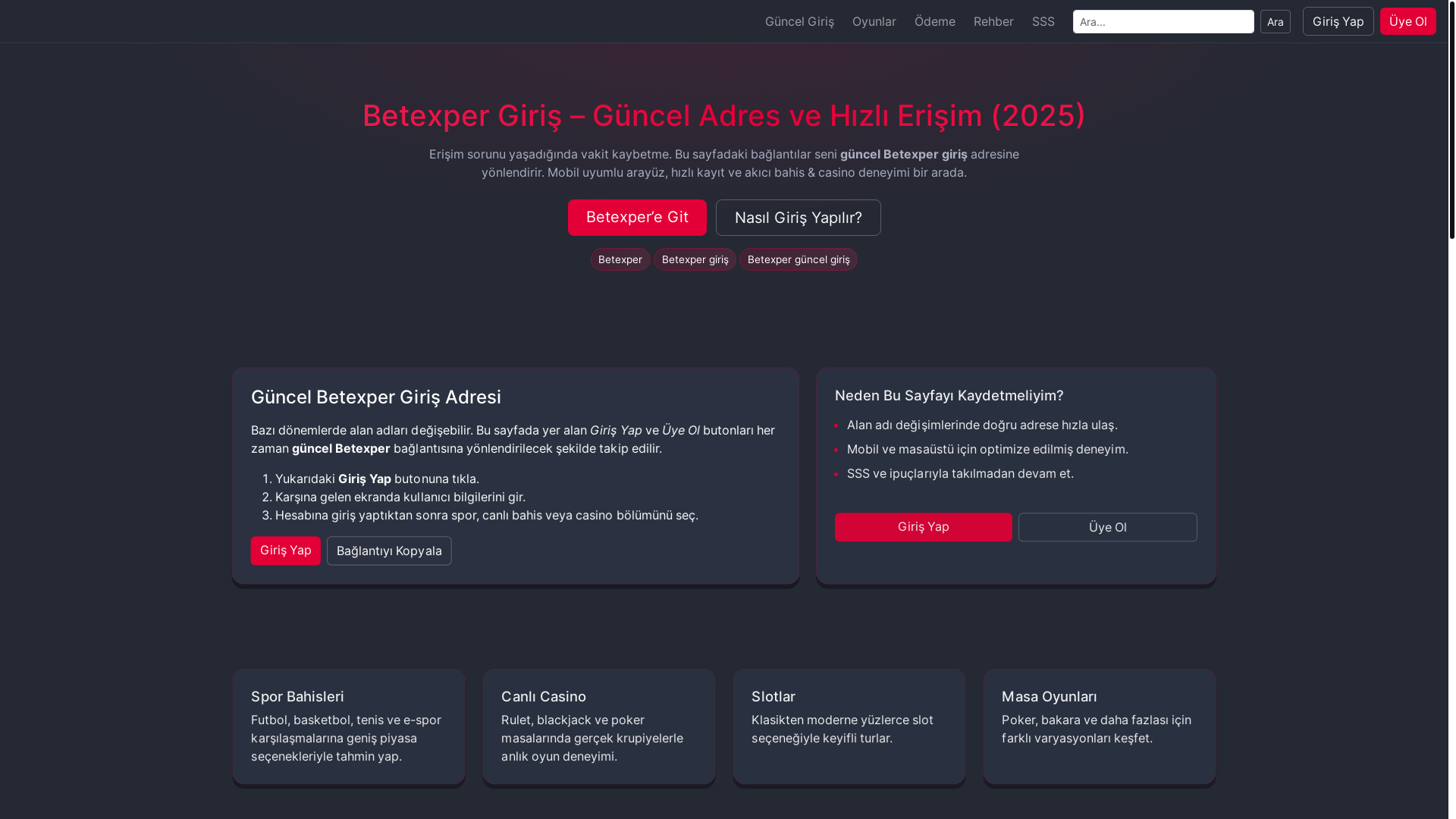The height and width of the screenshot is (819, 1456).
Task: Click the page vertical scrollbar thumb
Action: (1451, 120)
